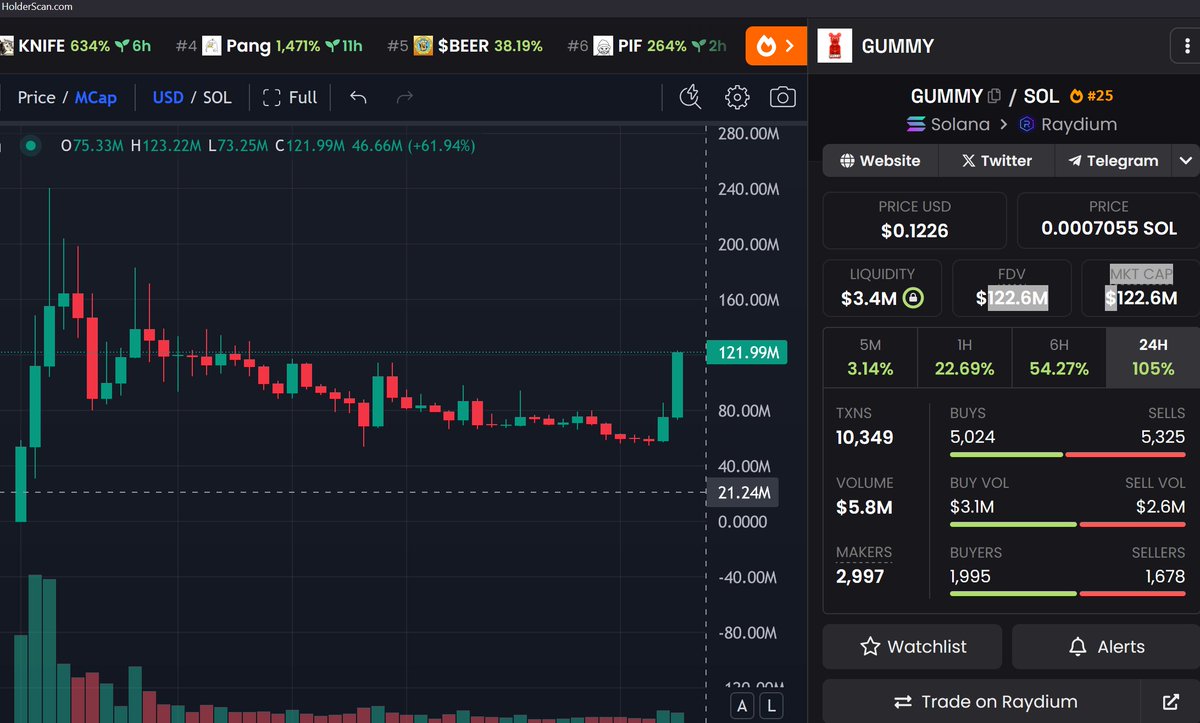Open Raydium trade in external window icon

tap(1171, 701)
